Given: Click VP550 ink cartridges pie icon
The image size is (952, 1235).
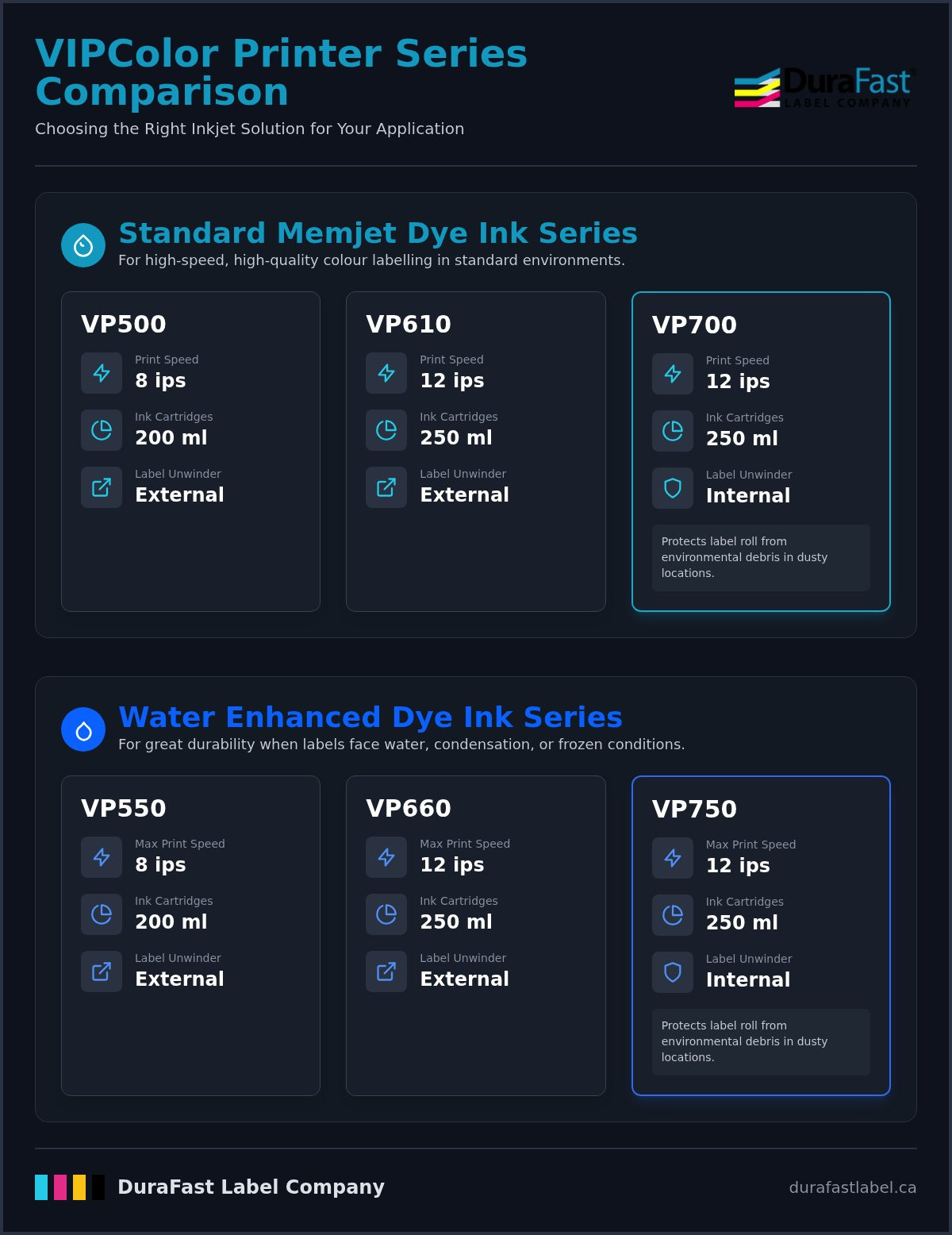Looking at the screenshot, I should pos(102,914).
